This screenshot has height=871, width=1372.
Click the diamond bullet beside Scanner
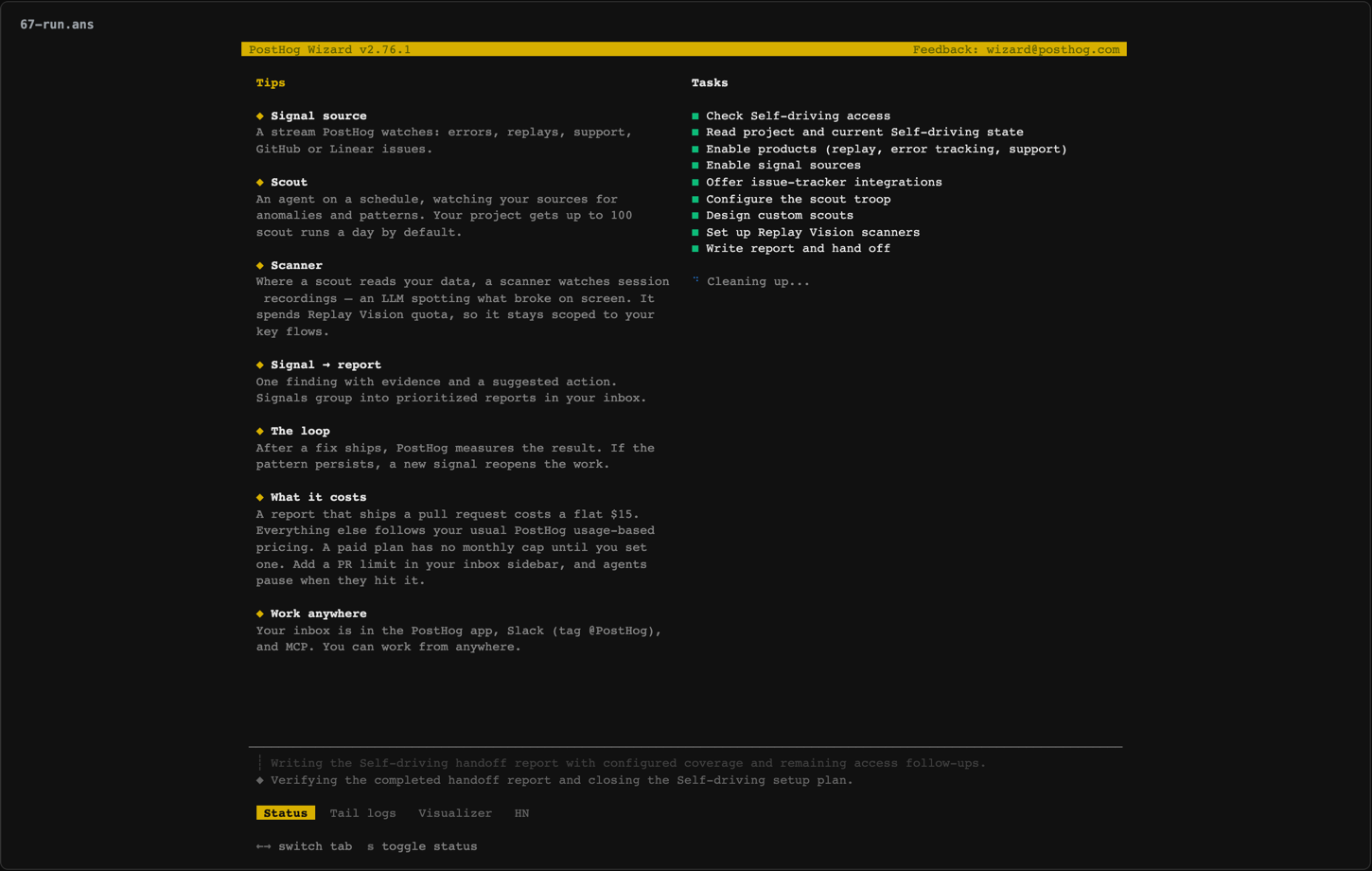click(x=260, y=265)
